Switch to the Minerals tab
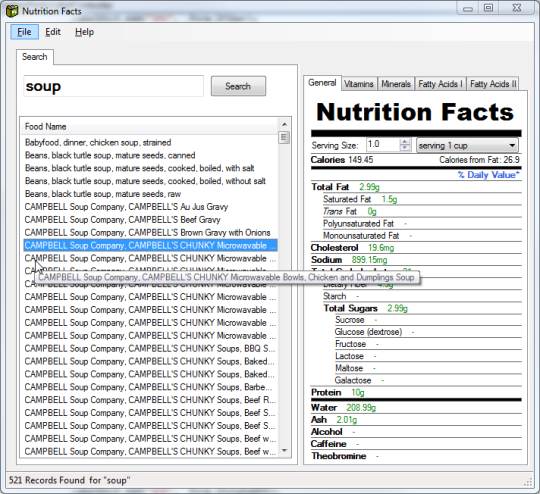 pyautogui.click(x=396, y=84)
